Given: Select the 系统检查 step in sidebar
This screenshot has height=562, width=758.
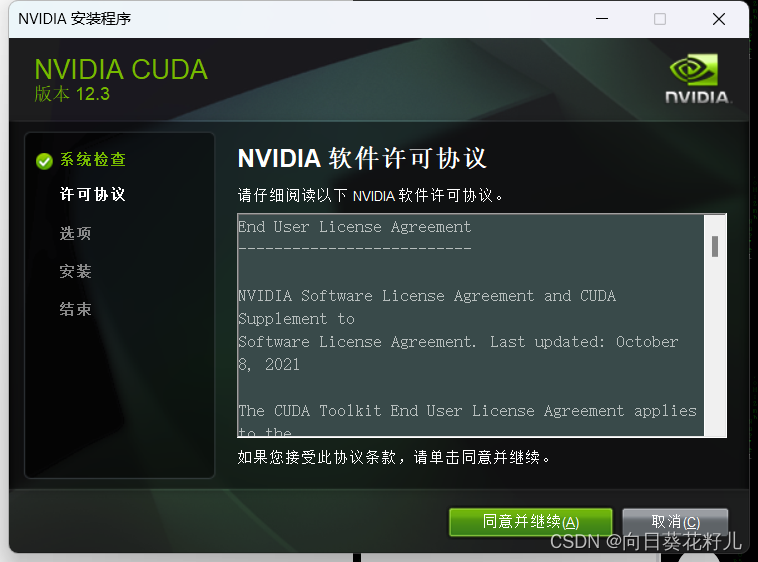Looking at the screenshot, I should click(x=93, y=159).
